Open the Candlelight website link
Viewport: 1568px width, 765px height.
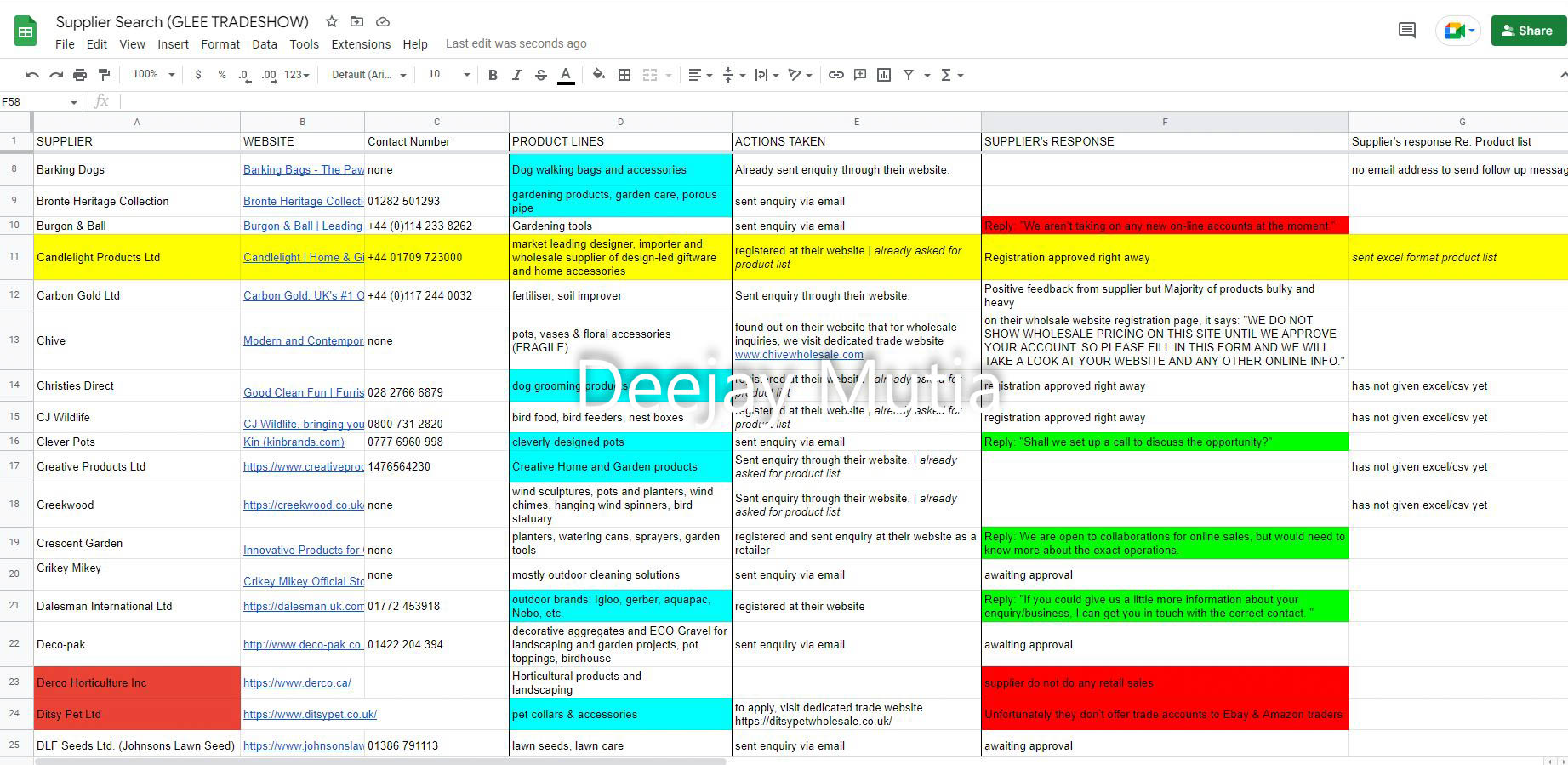(x=303, y=257)
